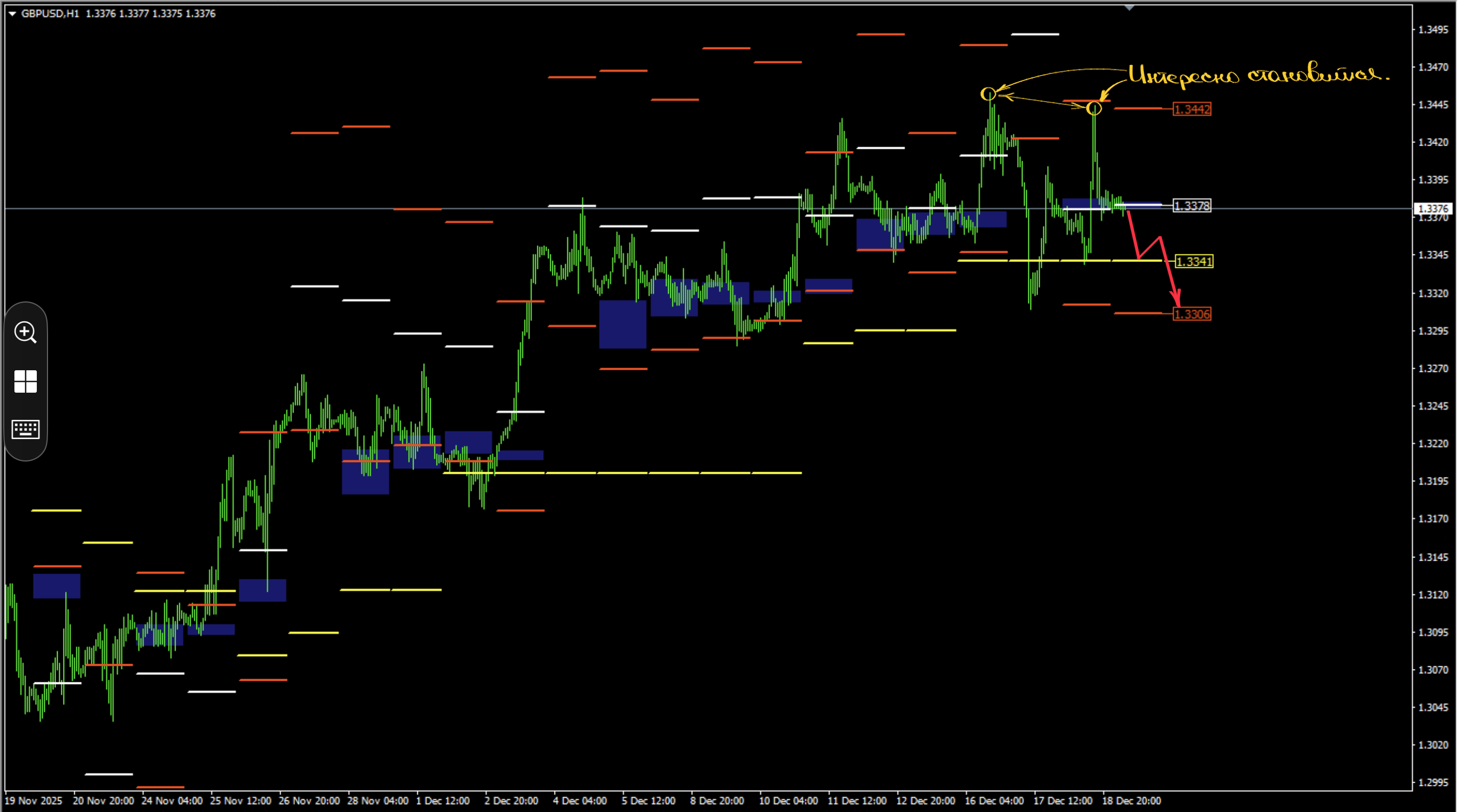This screenshot has height=812, width=1458.
Task: Expand the GBPUSD,H1 chart title arrow
Action: (12, 13)
